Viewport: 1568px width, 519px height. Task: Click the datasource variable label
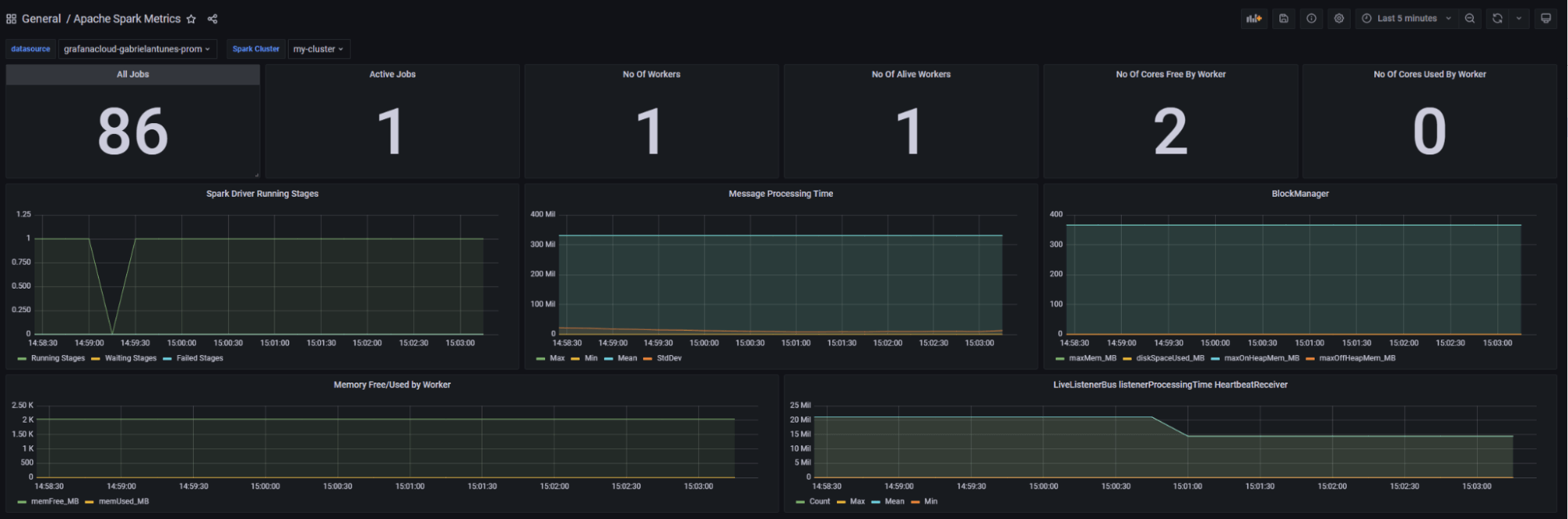pos(31,49)
